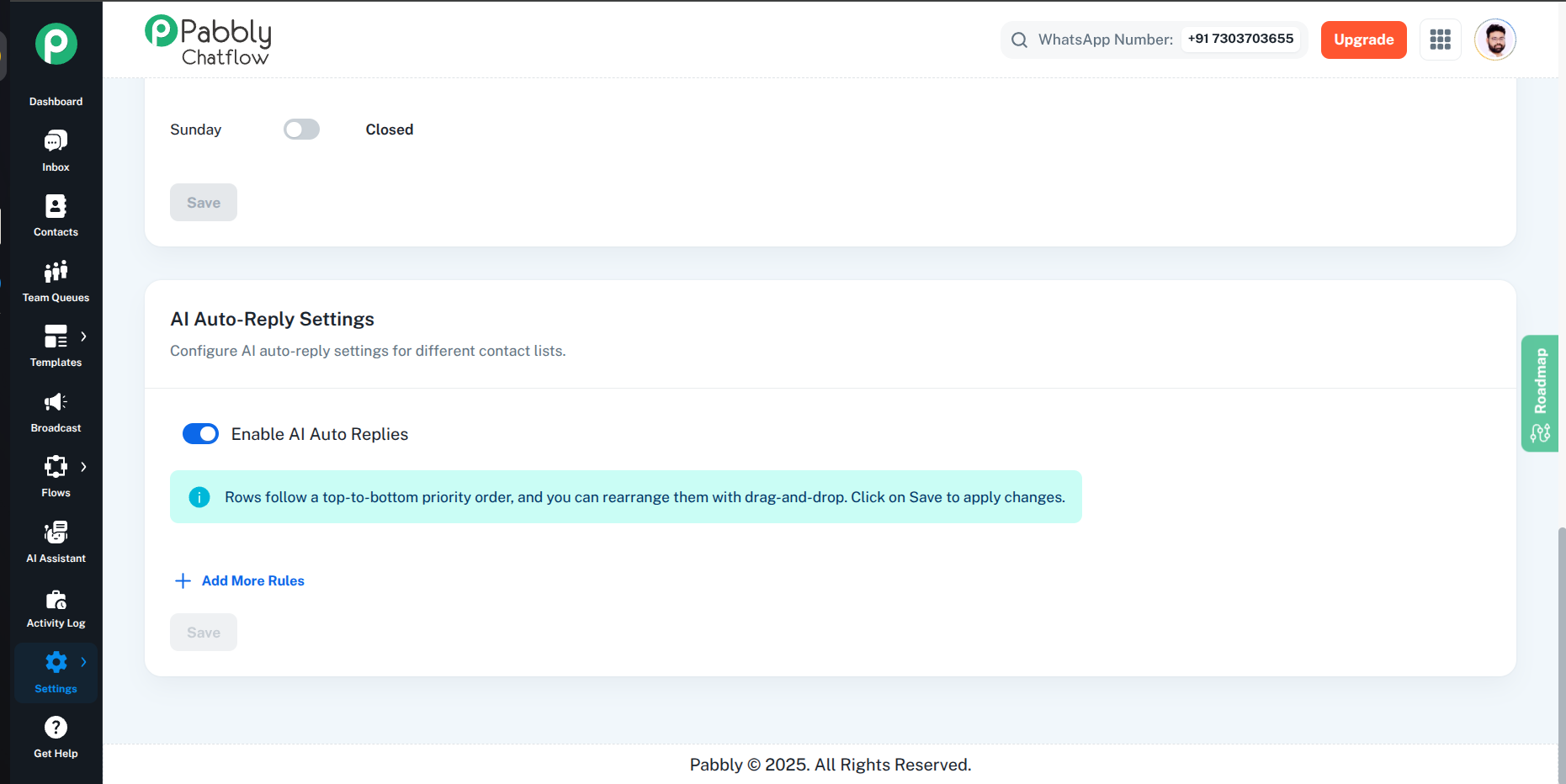Click the search magnifier icon

point(1019,40)
